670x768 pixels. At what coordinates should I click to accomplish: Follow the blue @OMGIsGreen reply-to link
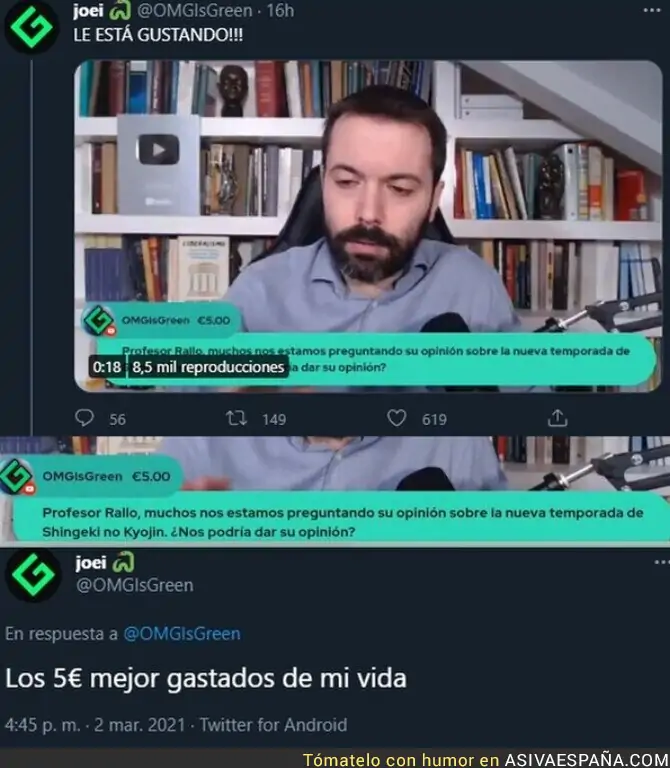click(182, 633)
